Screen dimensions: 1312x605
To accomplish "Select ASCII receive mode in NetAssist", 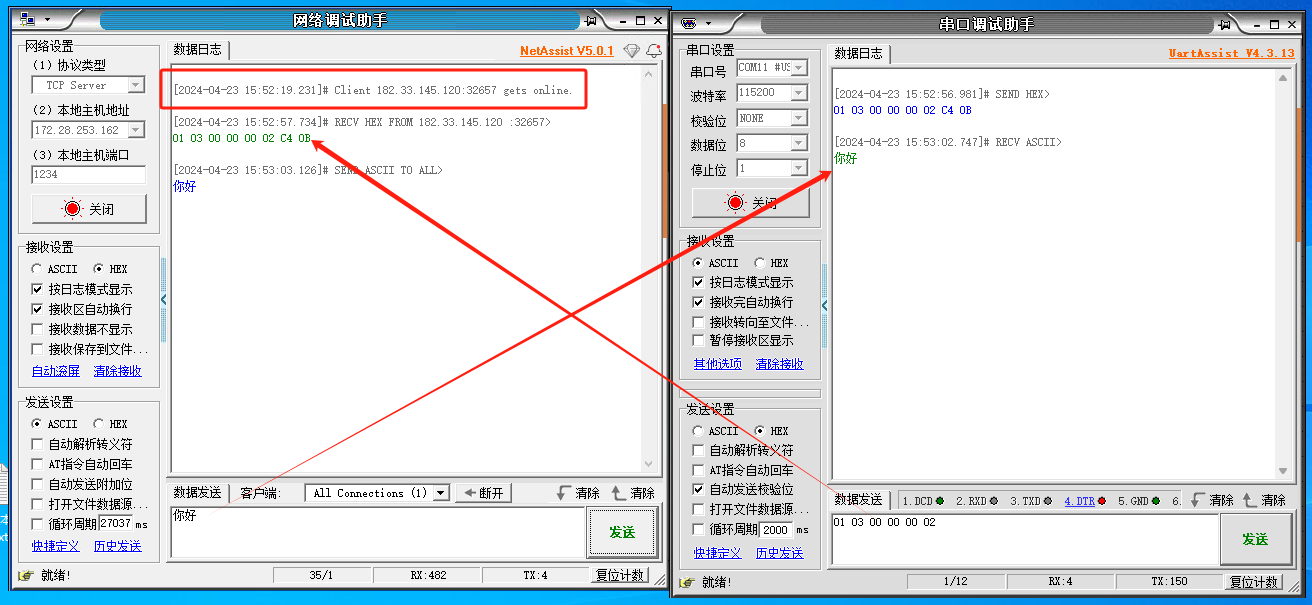I will click(37, 269).
